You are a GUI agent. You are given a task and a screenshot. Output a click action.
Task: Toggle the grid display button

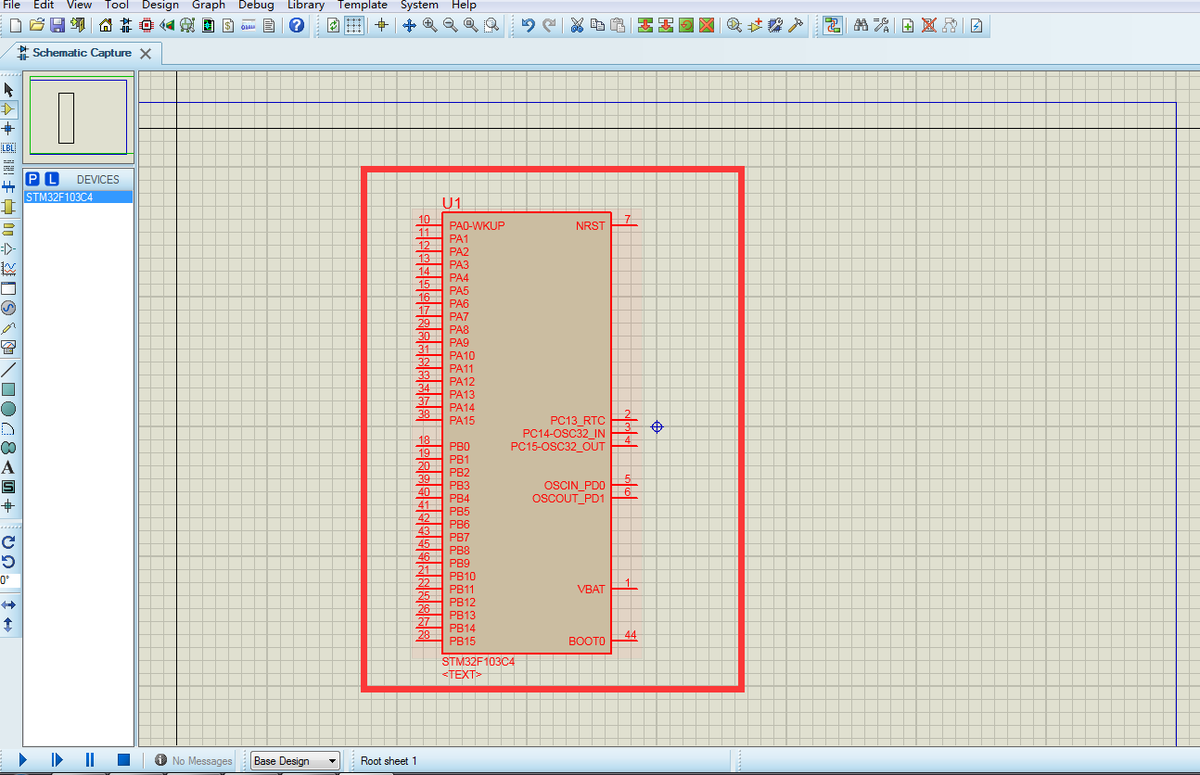click(354, 25)
